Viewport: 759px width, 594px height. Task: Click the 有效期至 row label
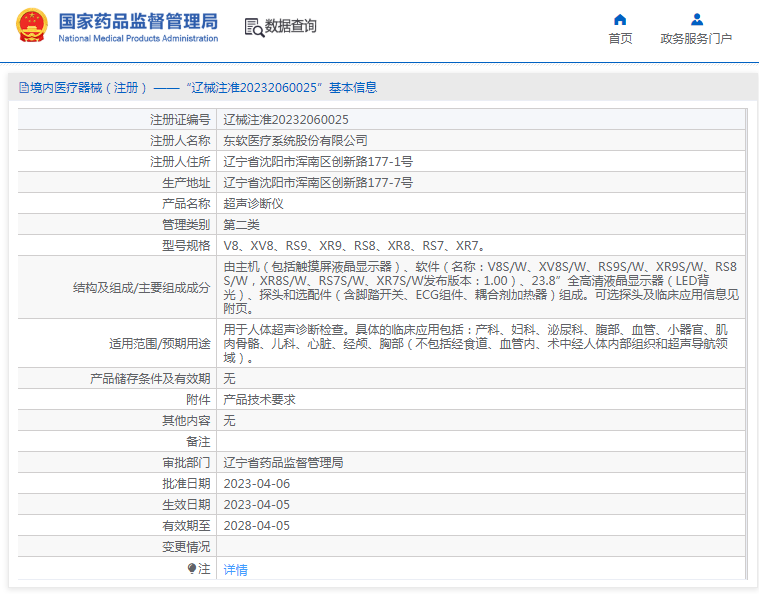coord(186,526)
